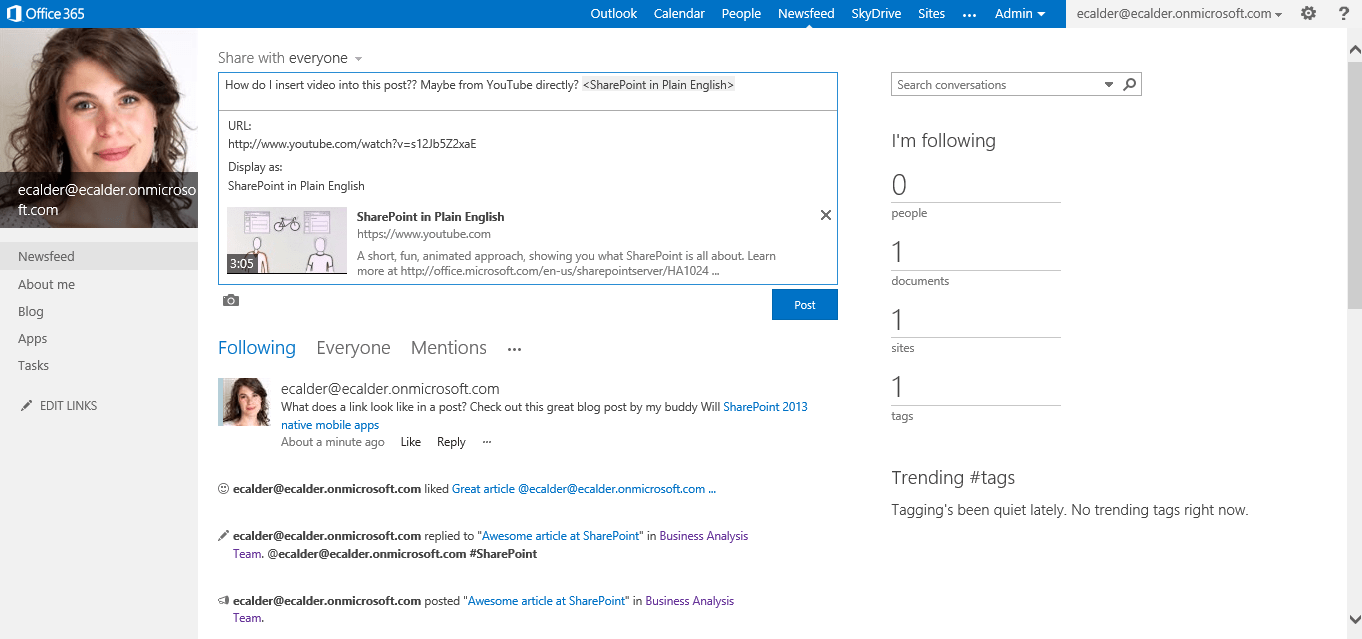Click the SharePoint in Plain English video thumbnail
Screen dimensions: 1362x639
287,240
